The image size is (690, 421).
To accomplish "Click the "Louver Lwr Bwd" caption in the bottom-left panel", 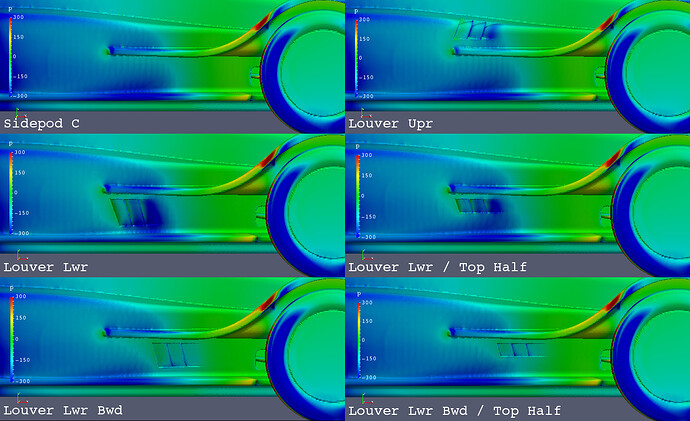I will (63, 410).
